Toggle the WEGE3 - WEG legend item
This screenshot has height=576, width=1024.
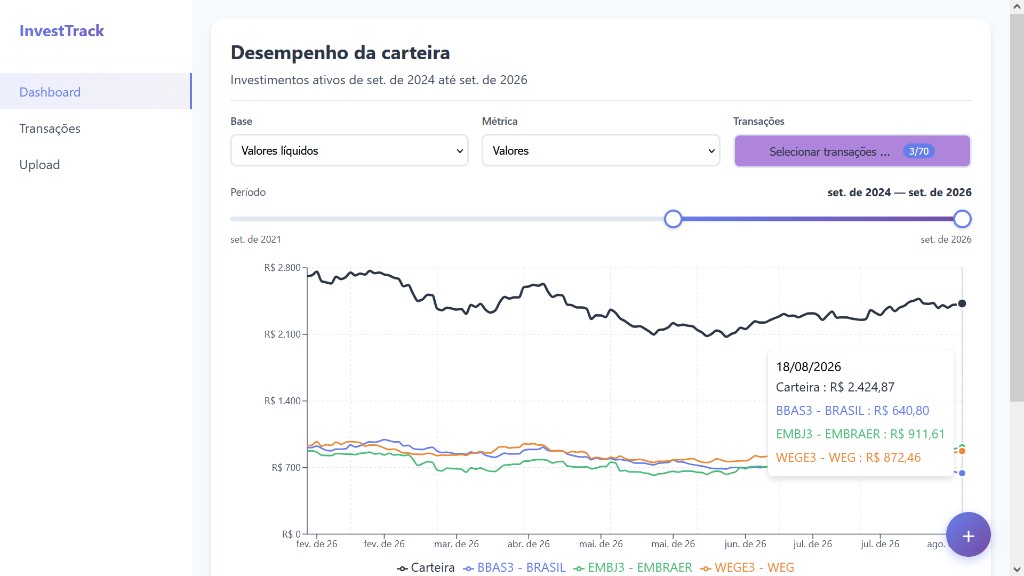(747, 568)
